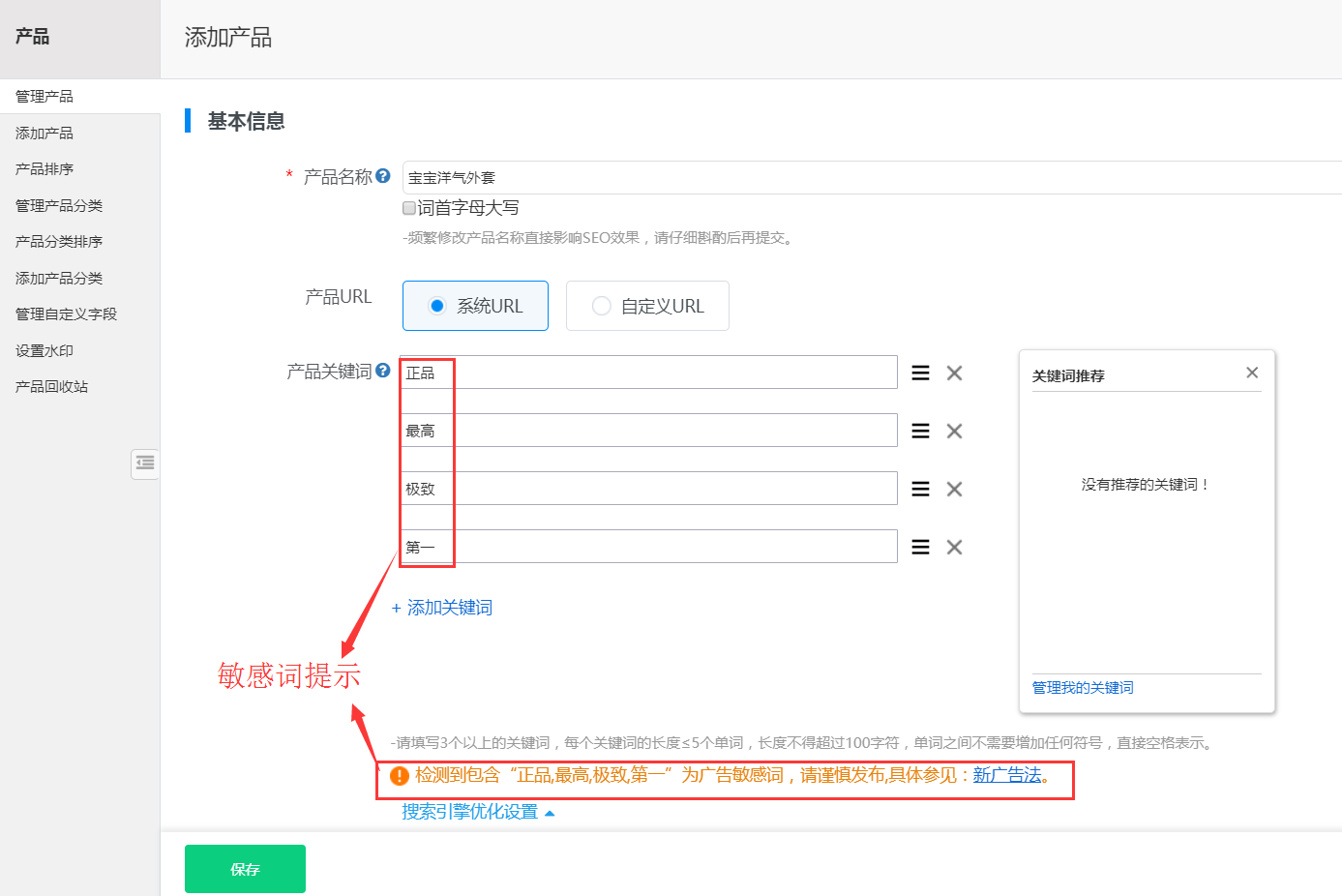Open the 新广告法 link
The image size is (1342, 896).
1006,775
